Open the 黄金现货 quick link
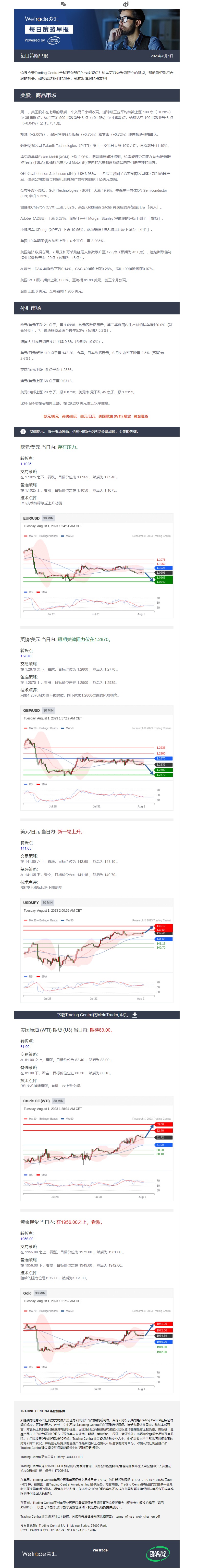Image resolution: width=199 pixels, height=1568 pixels. (x=141, y=416)
